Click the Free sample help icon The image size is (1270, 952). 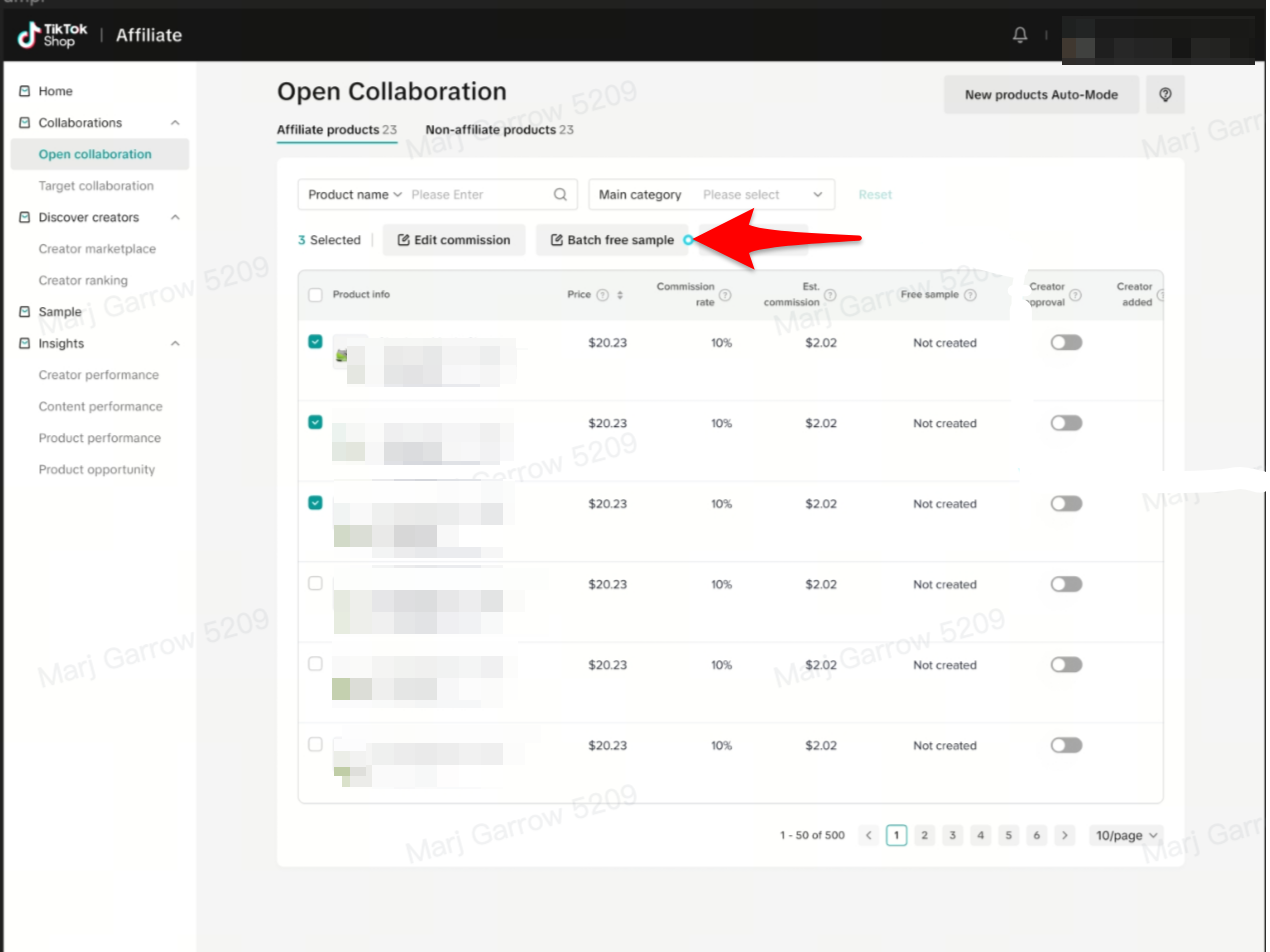(970, 295)
